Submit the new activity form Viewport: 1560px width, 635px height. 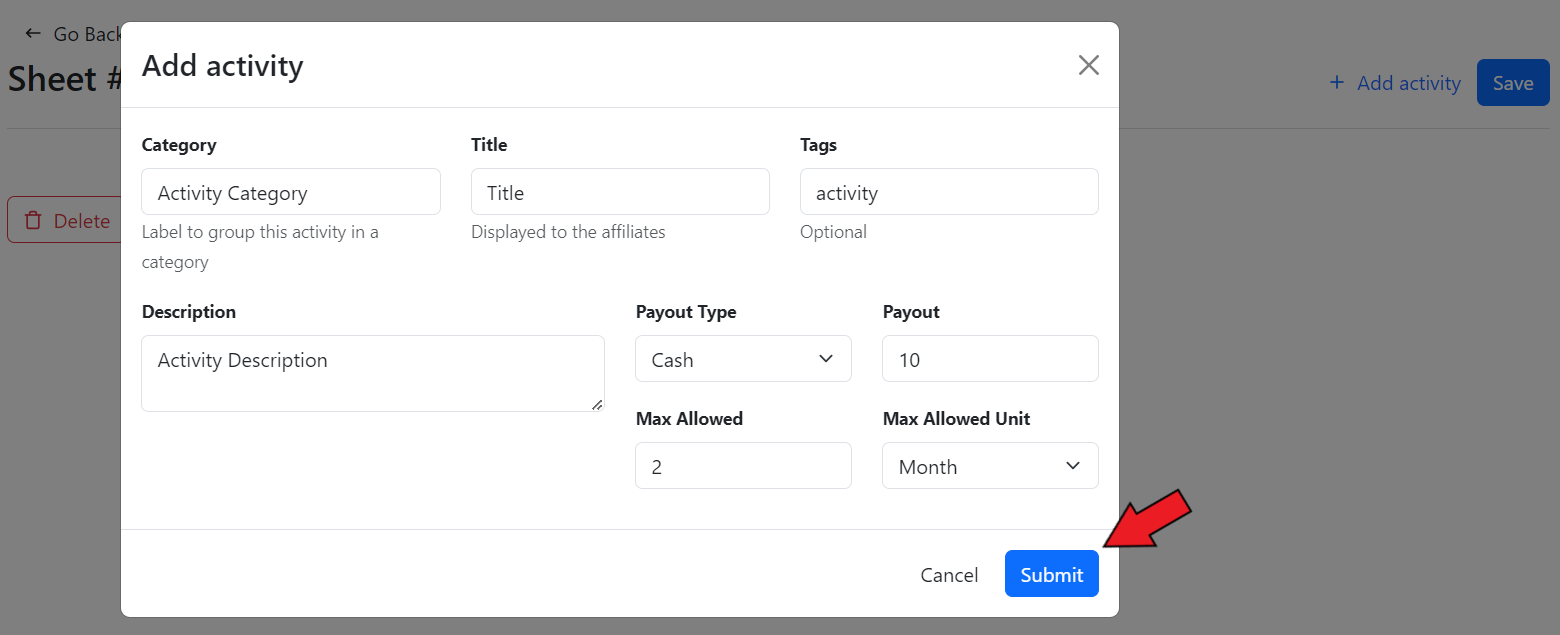(1051, 574)
